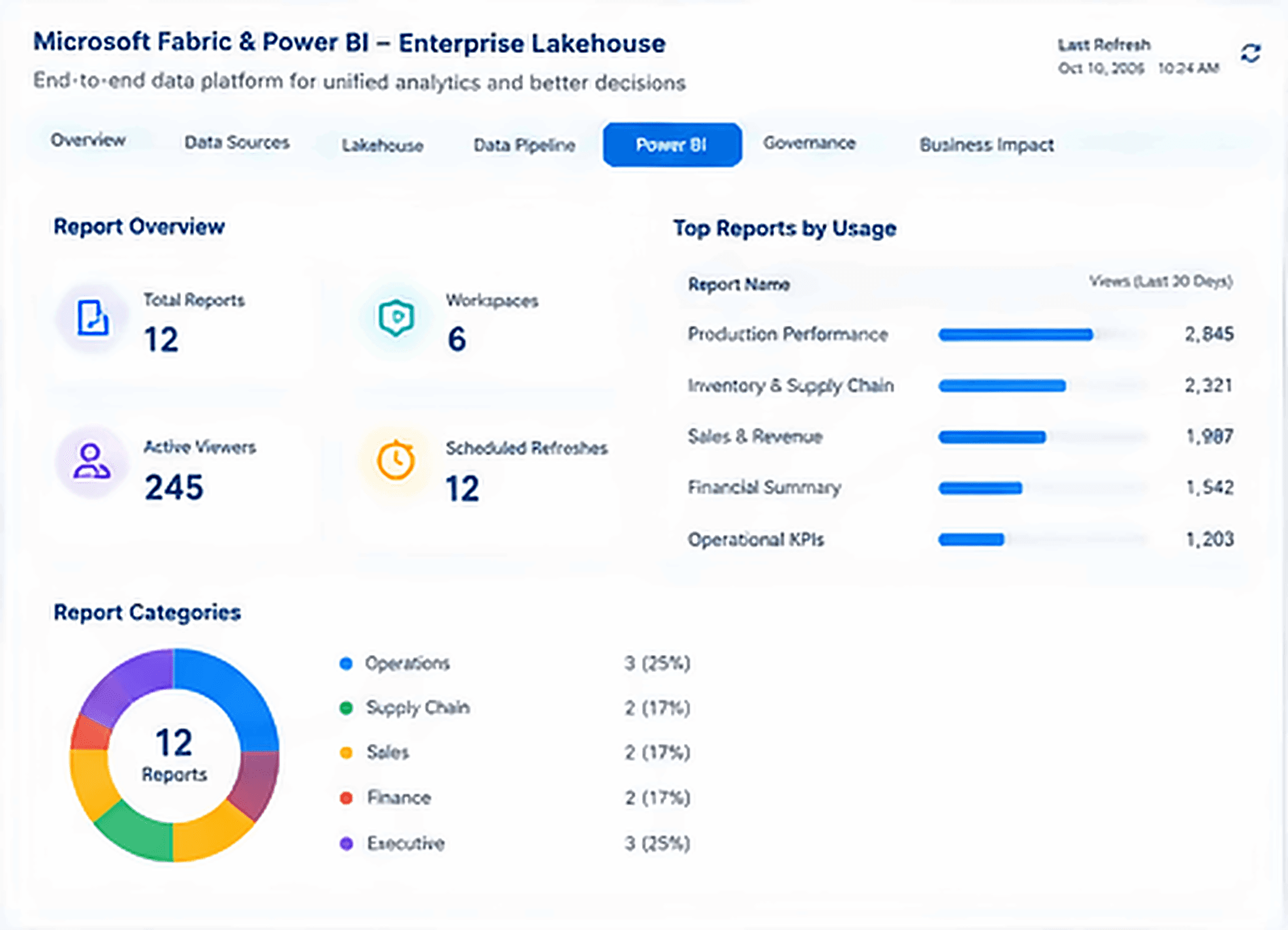Screen dimensions: 1288x930
Task: Open the Sales & Revenue report name
Action: click(755, 436)
